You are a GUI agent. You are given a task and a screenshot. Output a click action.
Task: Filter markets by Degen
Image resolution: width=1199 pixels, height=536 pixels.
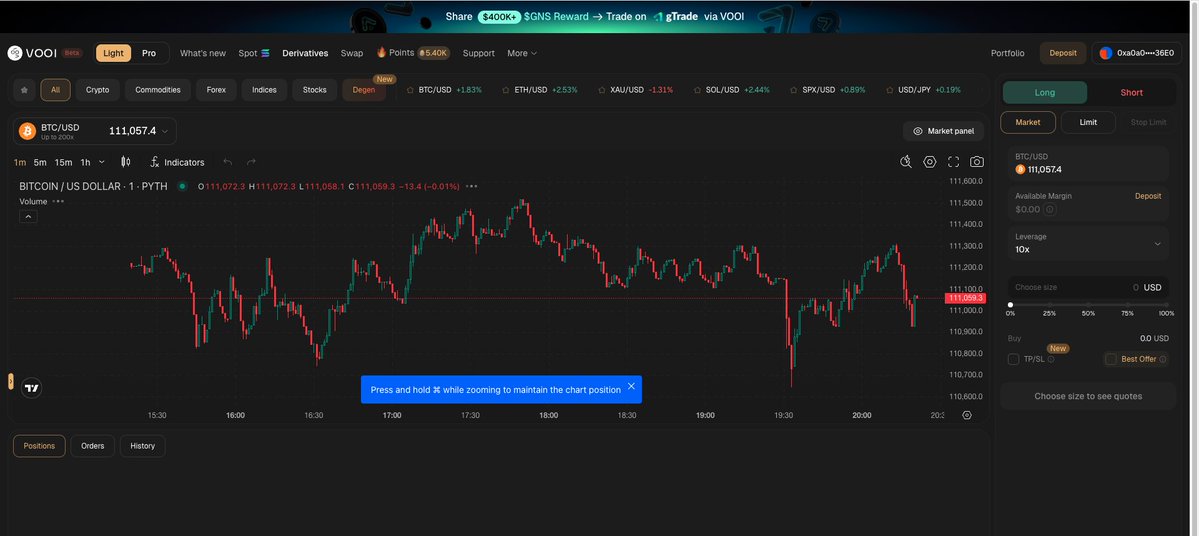[364, 89]
